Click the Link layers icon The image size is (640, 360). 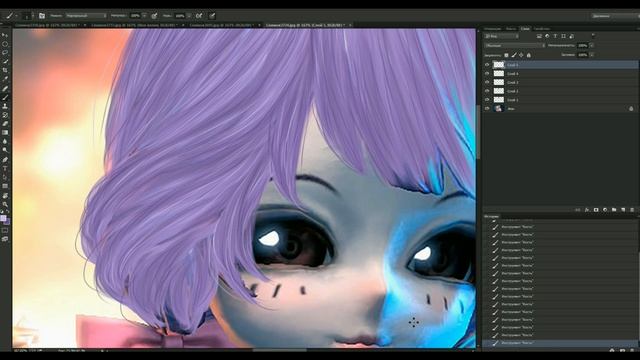pyautogui.click(x=578, y=209)
